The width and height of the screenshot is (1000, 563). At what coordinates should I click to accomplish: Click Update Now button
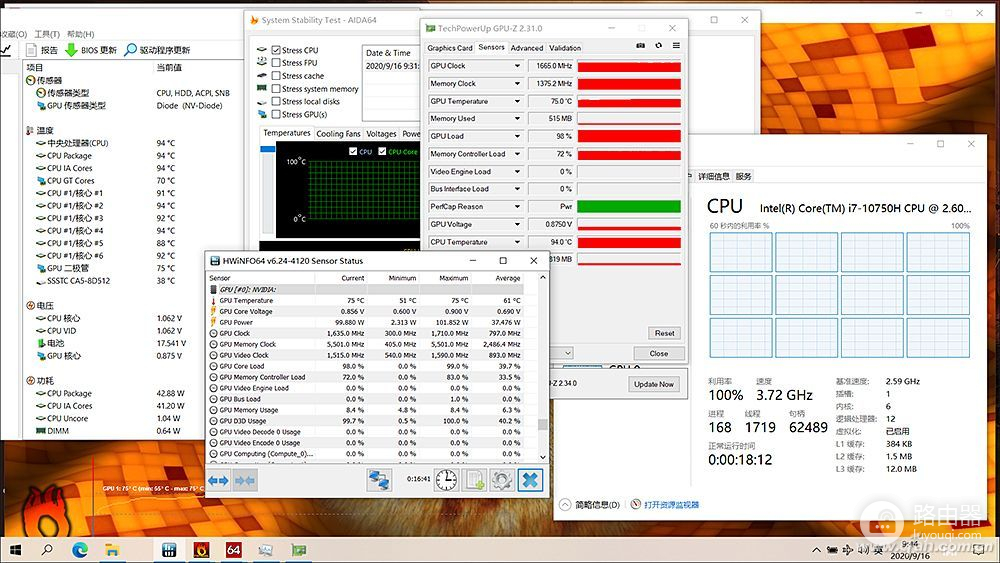point(654,384)
